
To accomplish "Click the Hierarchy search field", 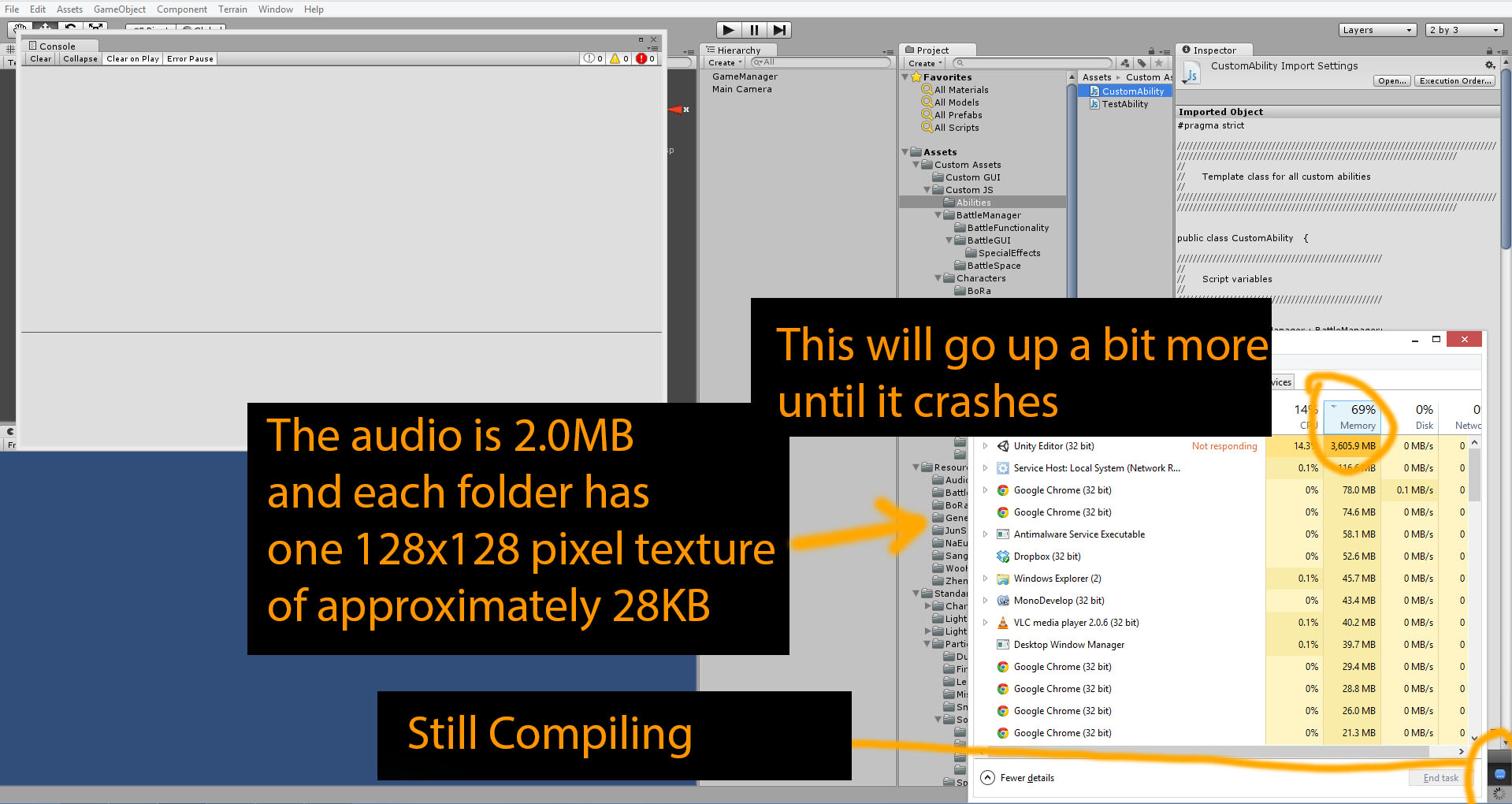I will point(819,62).
